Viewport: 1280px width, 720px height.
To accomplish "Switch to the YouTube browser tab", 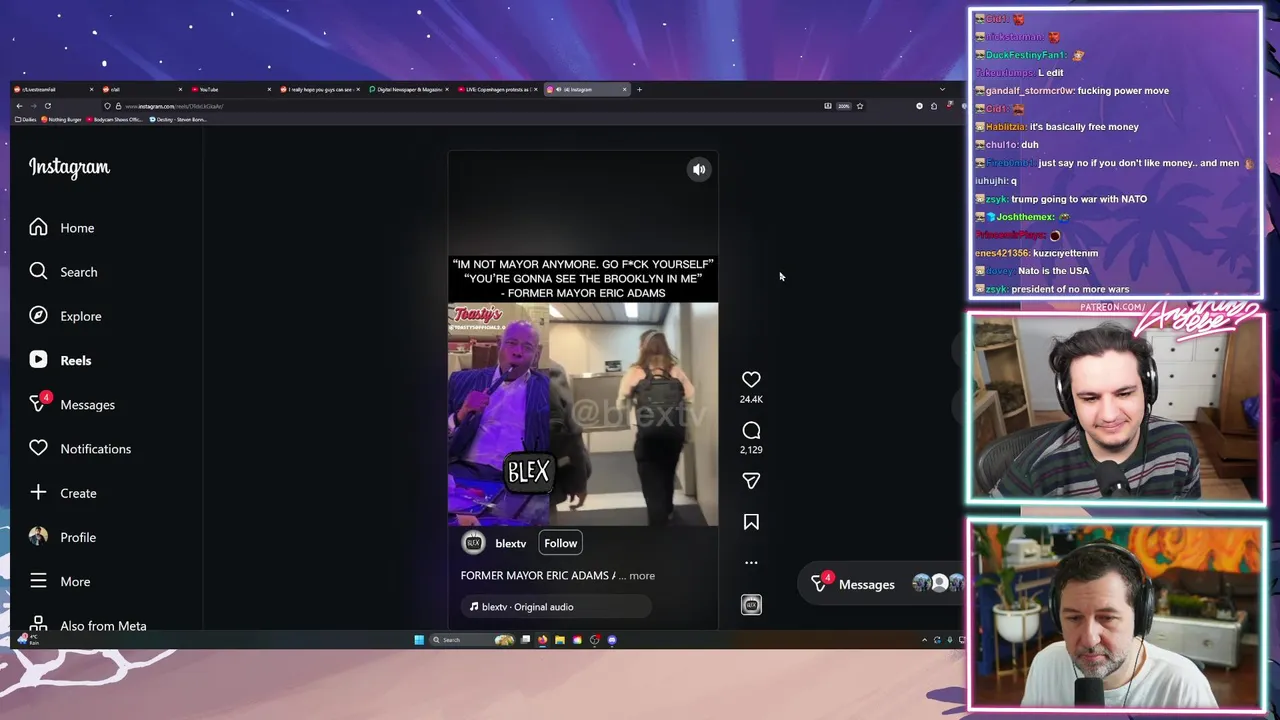I will (x=229, y=89).
